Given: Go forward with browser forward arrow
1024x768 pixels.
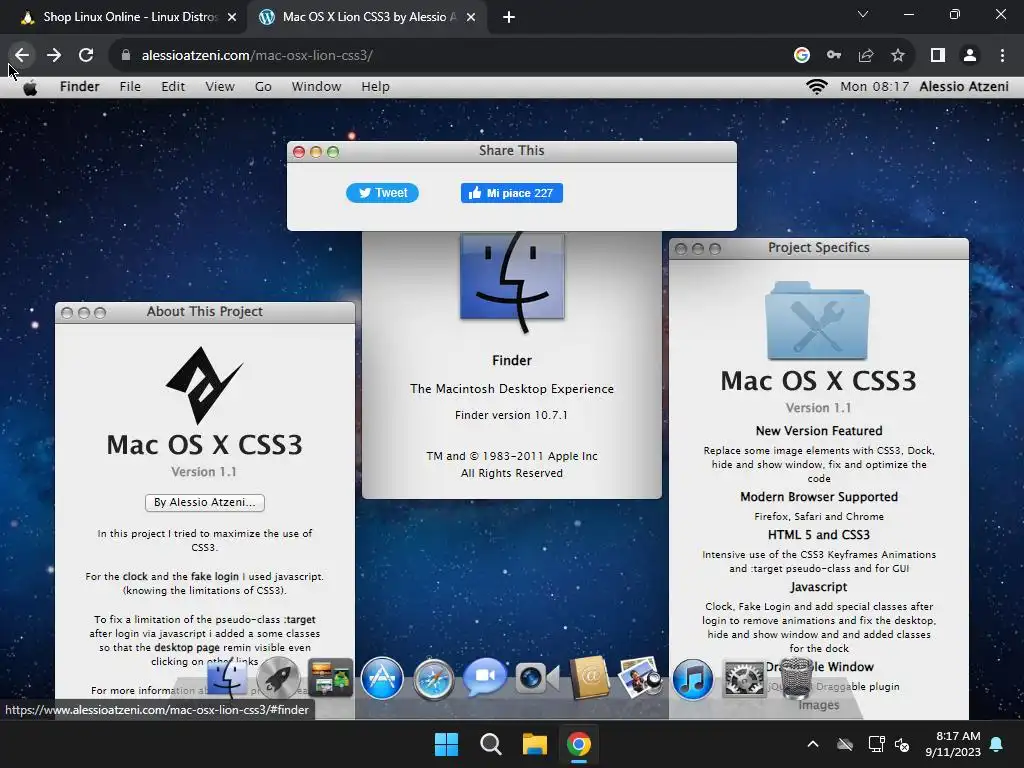Looking at the screenshot, I should coord(54,56).
